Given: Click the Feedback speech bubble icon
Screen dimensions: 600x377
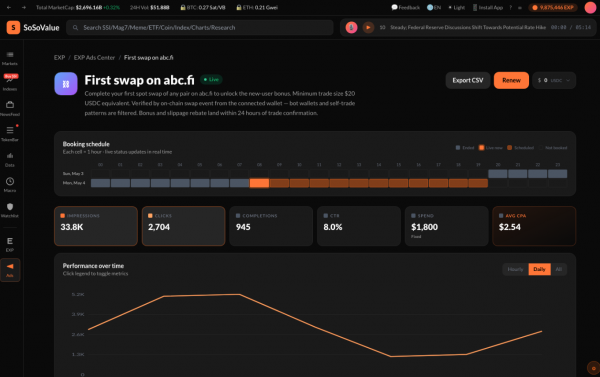Looking at the screenshot, I should click(394, 7).
